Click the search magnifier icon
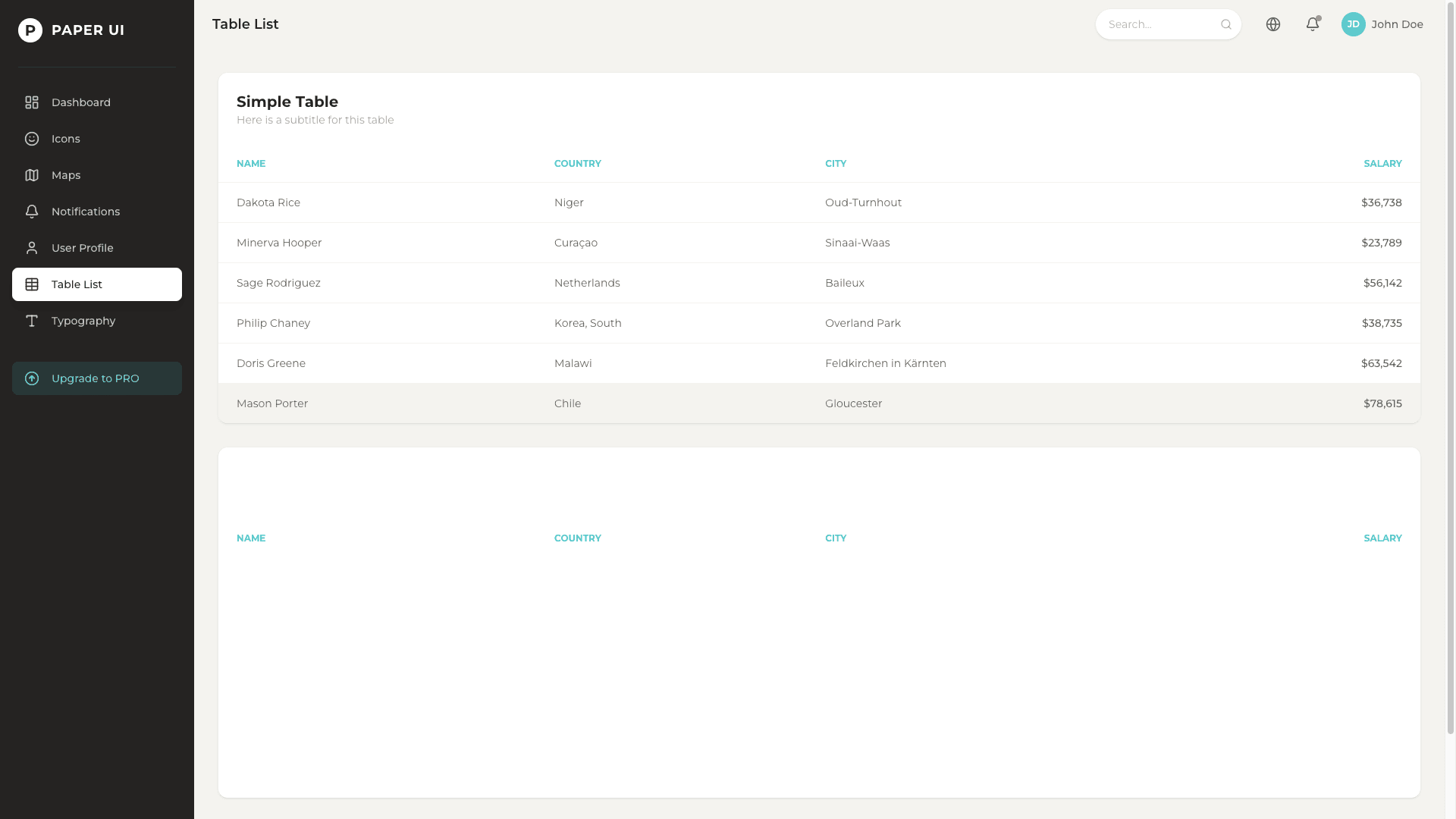Screen dimensions: 1456x819 [1225, 24]
